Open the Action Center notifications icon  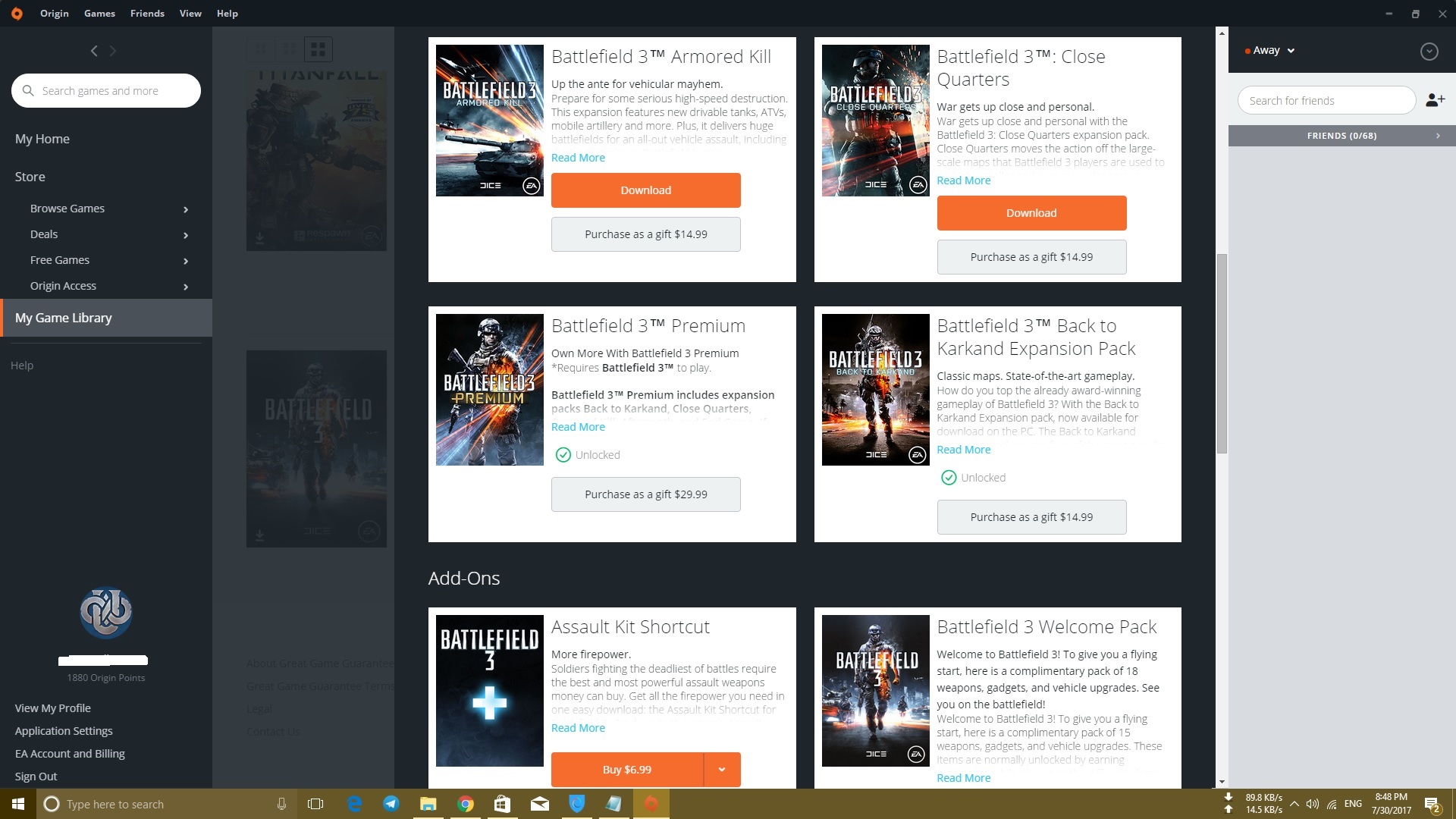point(1432,804)
